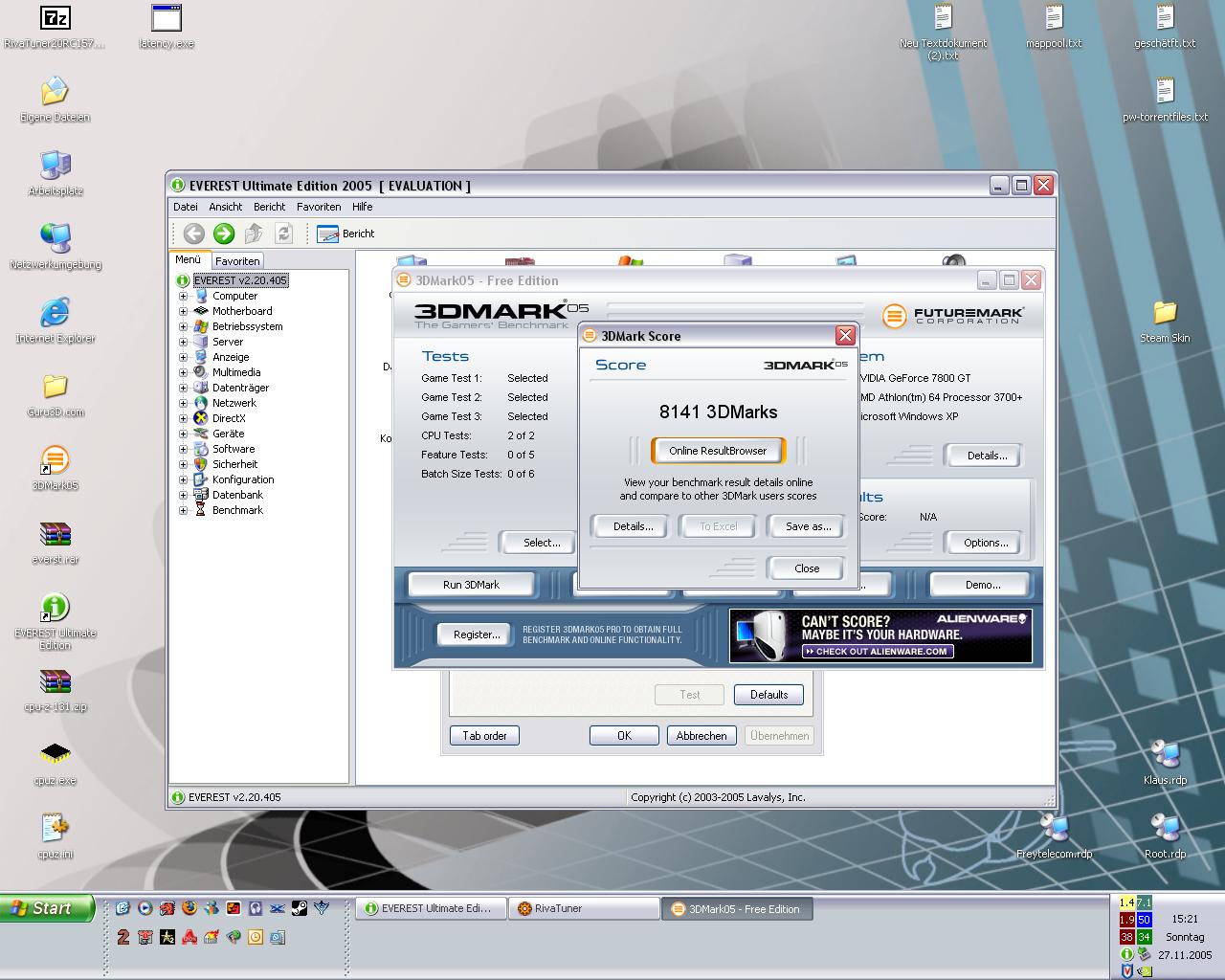This screenshot has height=980, width=1225.
Task: Click Details in 3DMark Score dialog
Action: coord(633,526)
